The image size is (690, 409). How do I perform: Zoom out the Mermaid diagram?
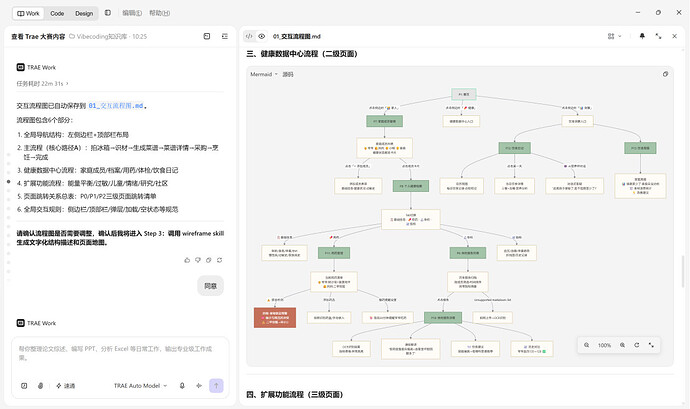(587, 345)
